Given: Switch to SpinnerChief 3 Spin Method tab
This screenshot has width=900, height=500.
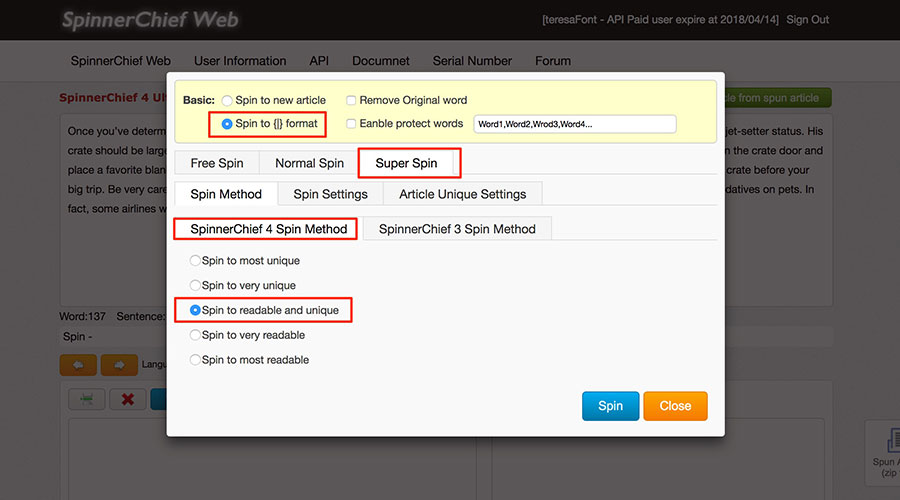Looking at the screenshot, I should 457,229.
